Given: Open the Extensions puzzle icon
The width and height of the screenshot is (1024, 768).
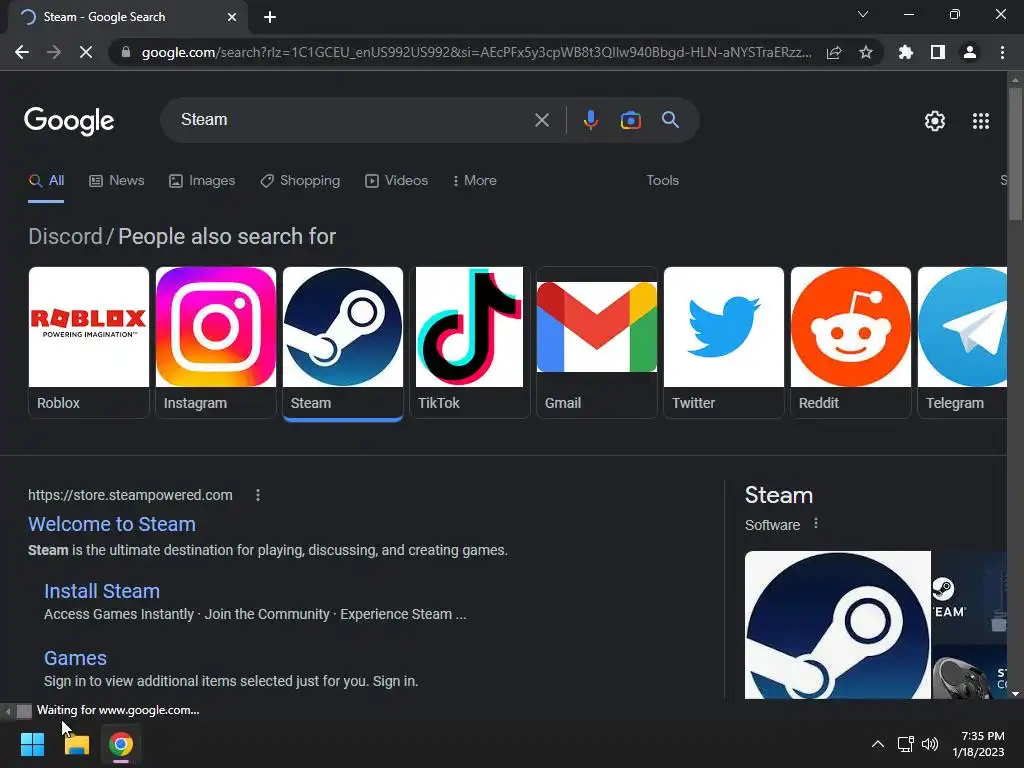Looking at the screenshot, I should [905, 52].
